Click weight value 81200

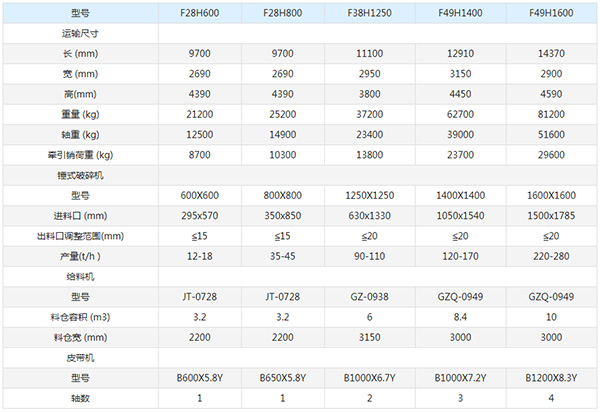548,114
